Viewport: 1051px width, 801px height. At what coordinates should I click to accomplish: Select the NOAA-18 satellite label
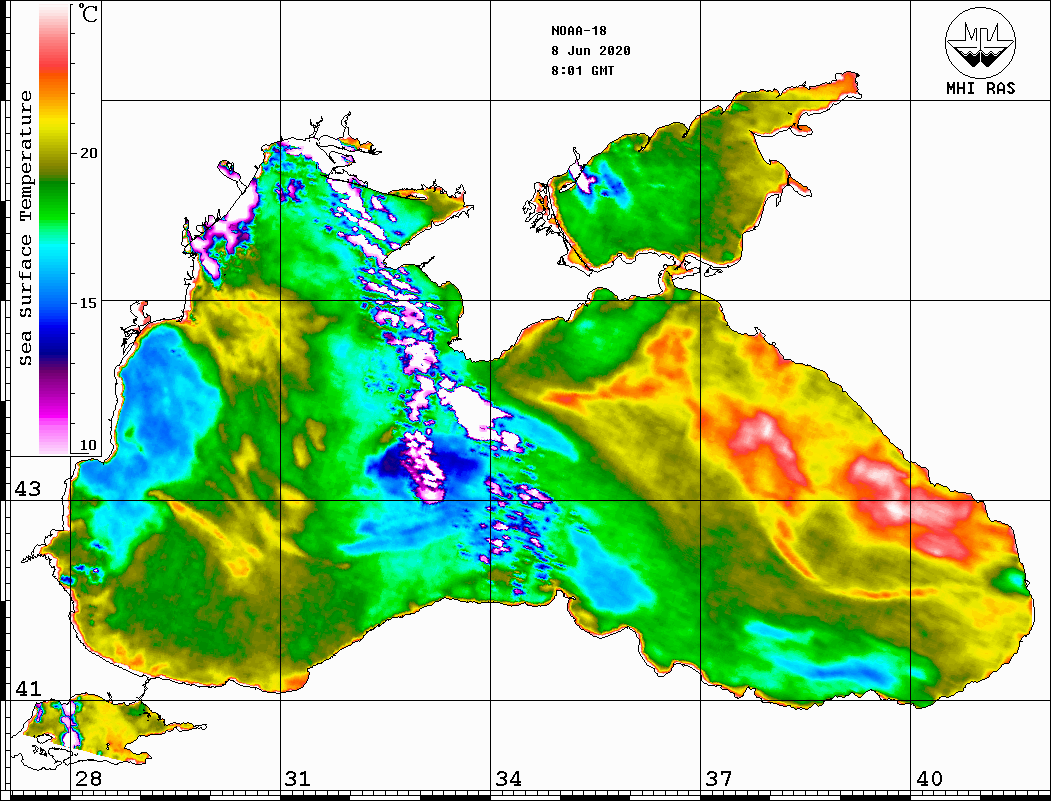pos(578,31)
